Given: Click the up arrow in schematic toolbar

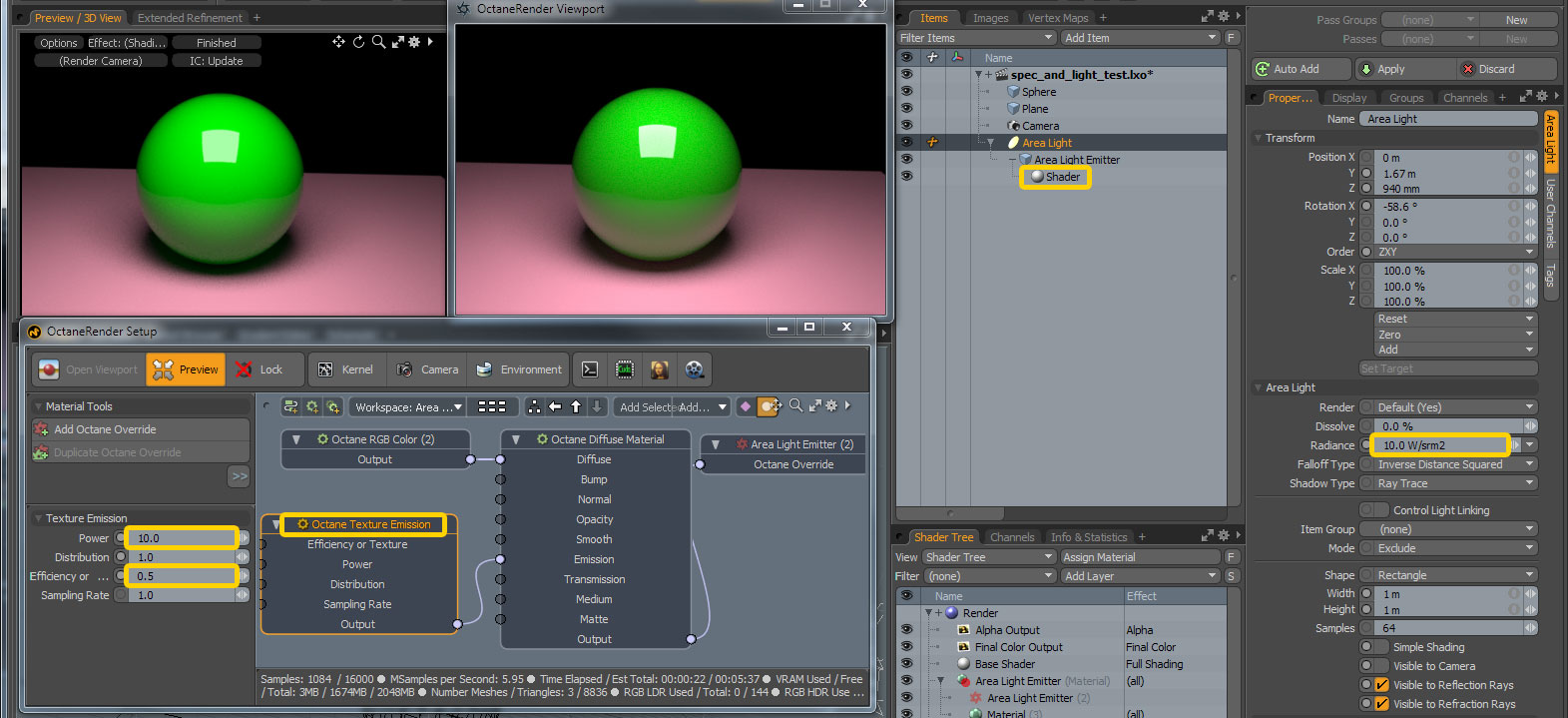Looking at the screenshot, I should [576, 406].
